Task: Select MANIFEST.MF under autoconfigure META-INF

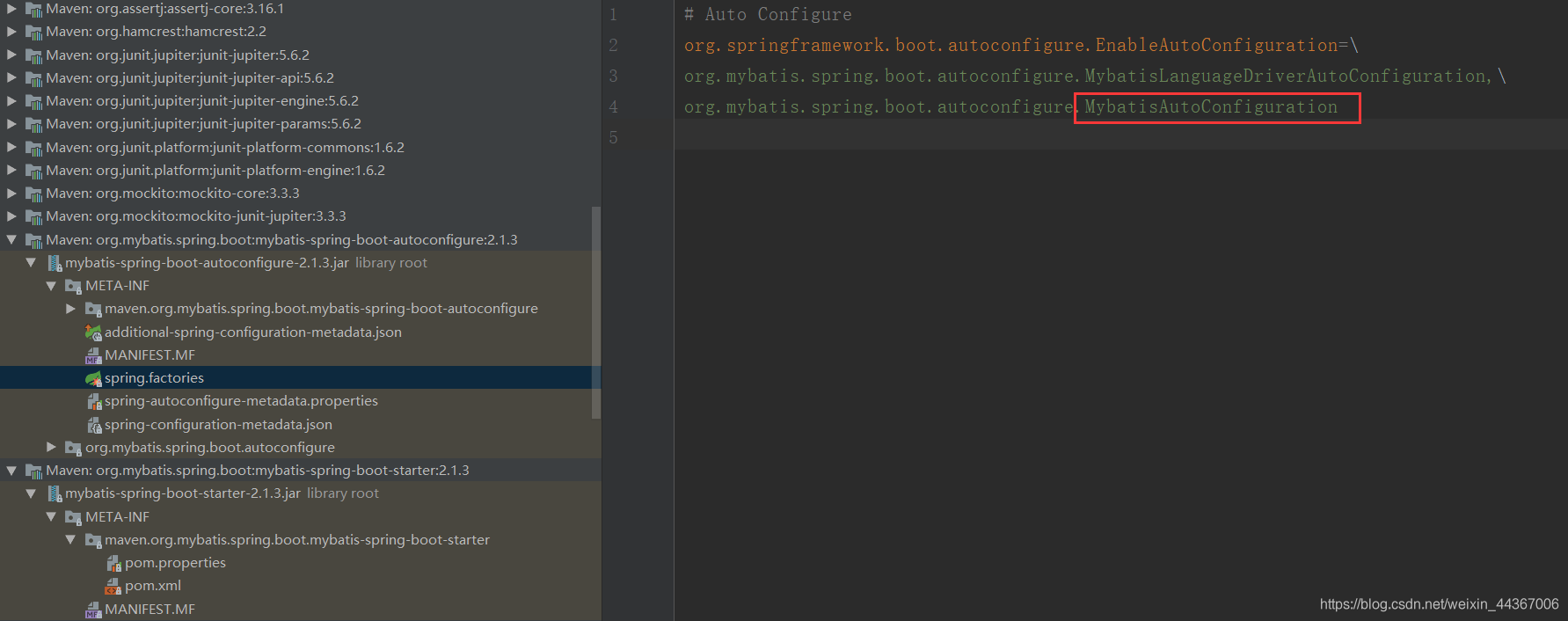Action: pos(150,355)
